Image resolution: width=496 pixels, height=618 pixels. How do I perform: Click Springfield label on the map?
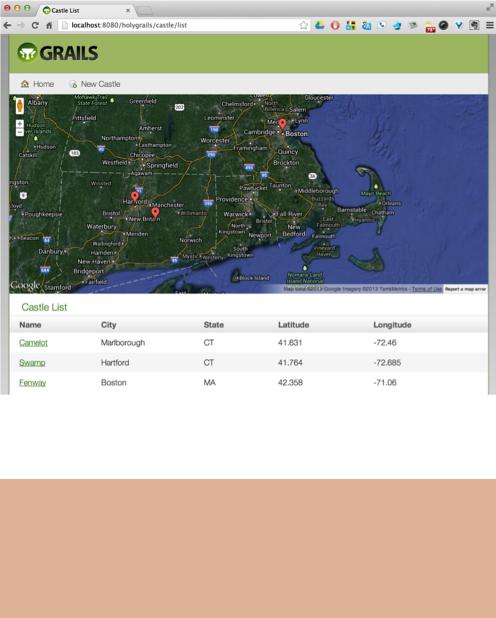(x=162, y=165)
